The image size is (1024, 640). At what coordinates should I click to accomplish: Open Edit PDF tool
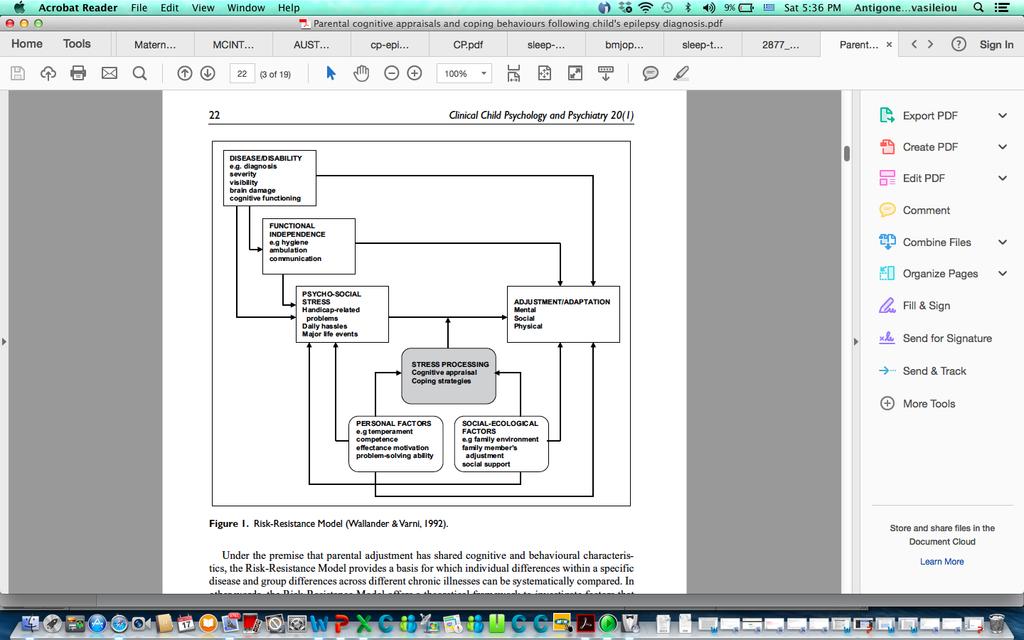[923, 178]
